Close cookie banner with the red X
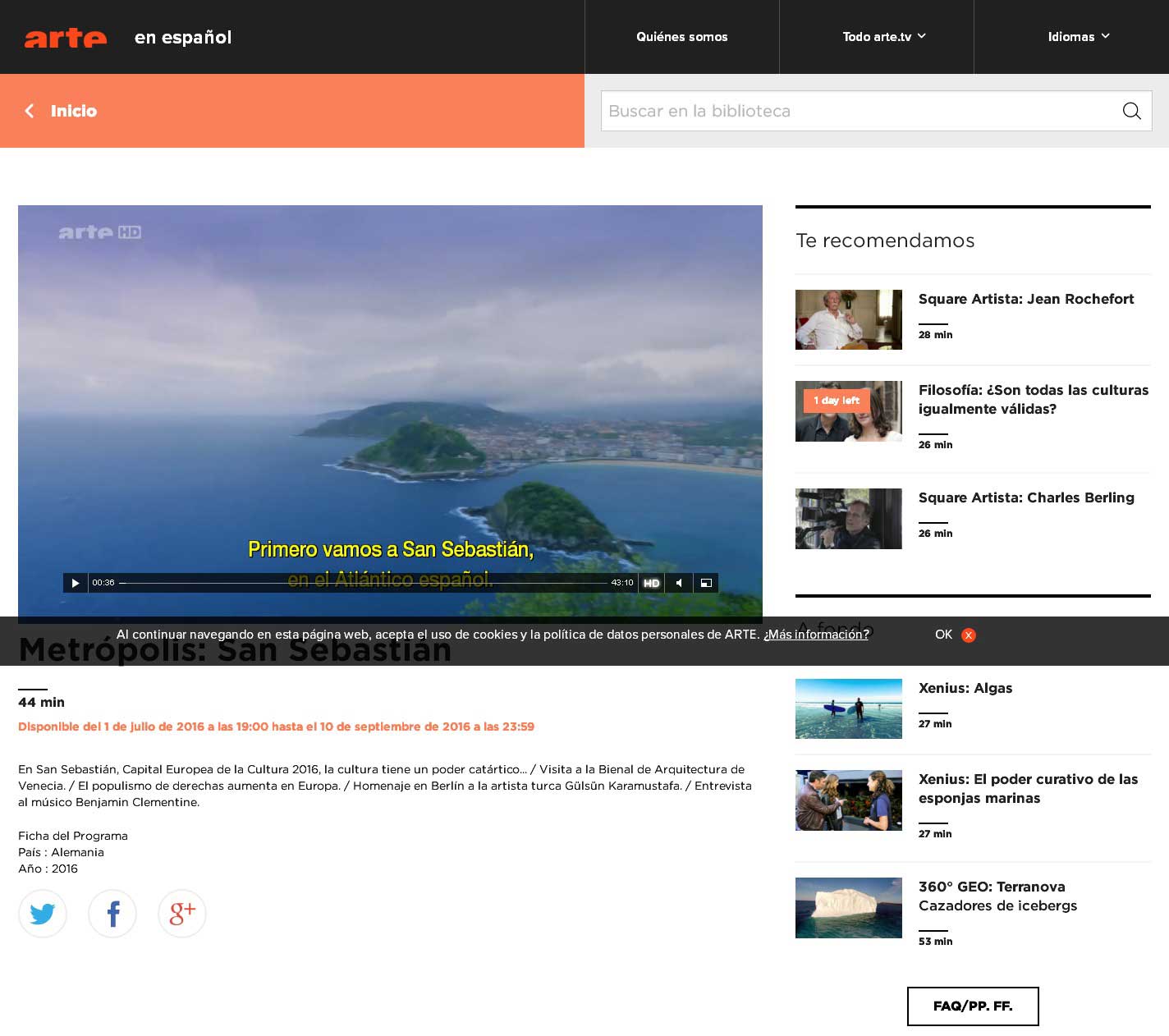This screenshot has height=1036, width=1169. [x=969, y=635]
